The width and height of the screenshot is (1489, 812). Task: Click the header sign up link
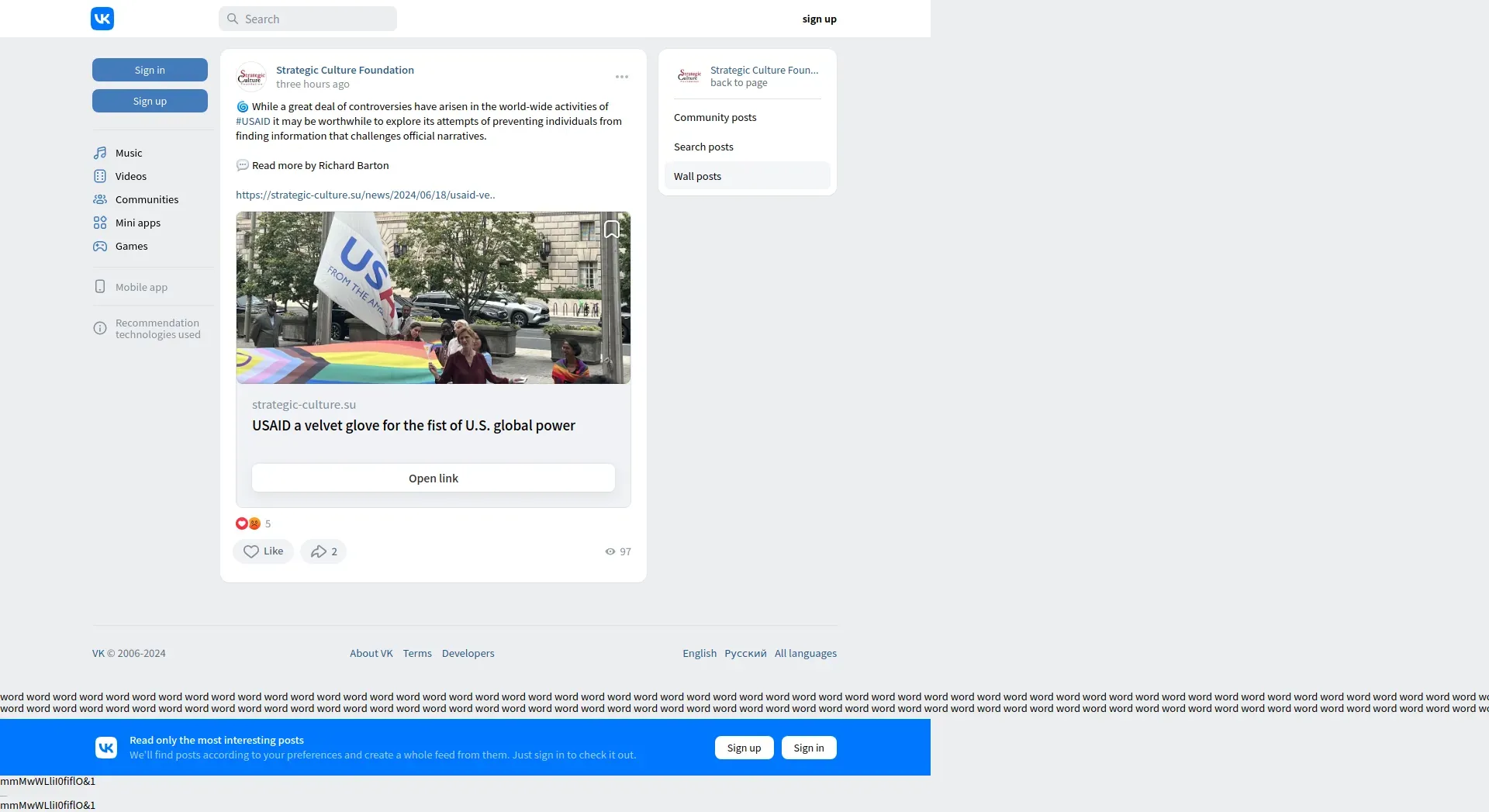point(820,19)
